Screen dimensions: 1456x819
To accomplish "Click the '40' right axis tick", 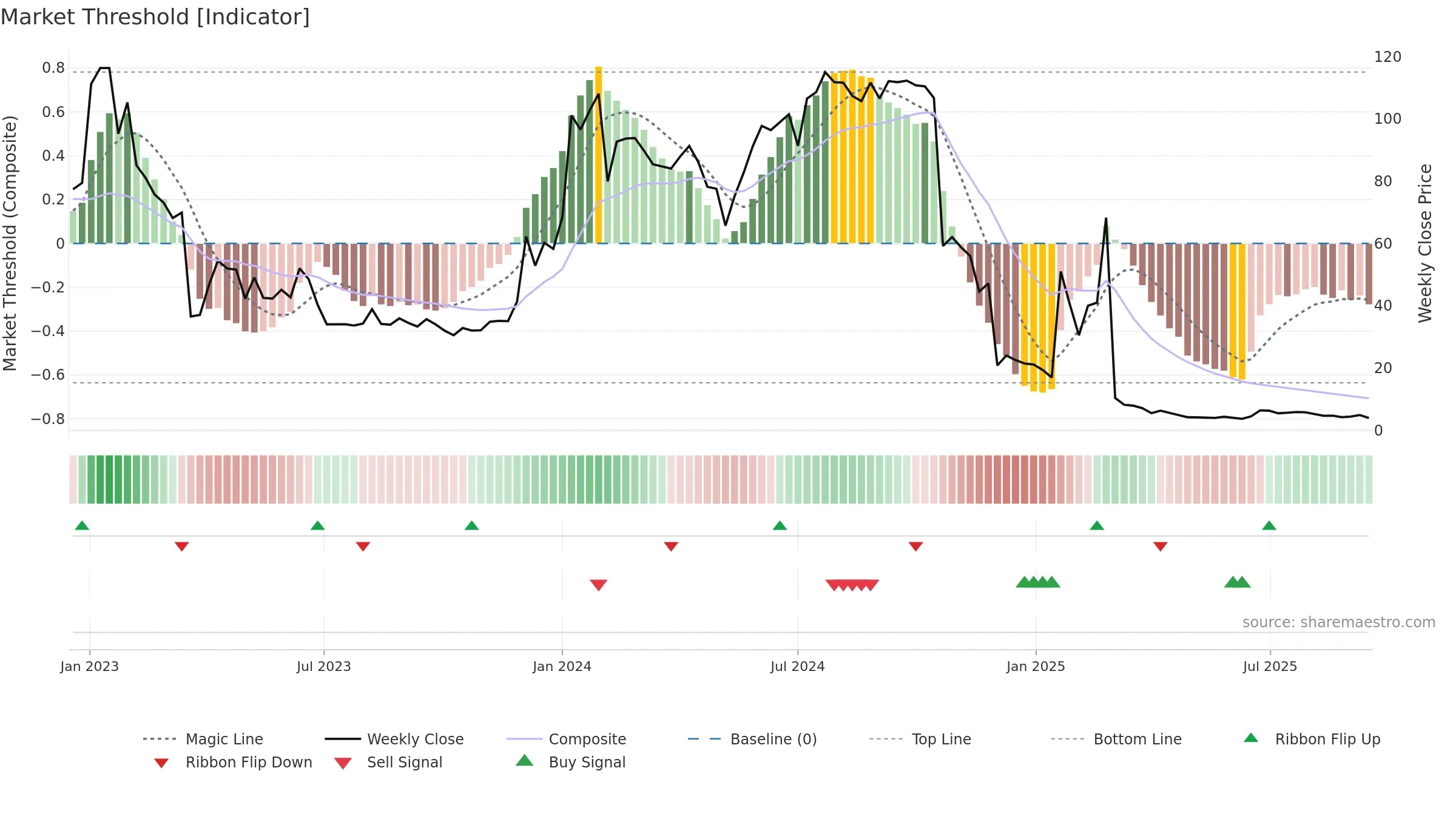I will click(x=1384, y=305).
